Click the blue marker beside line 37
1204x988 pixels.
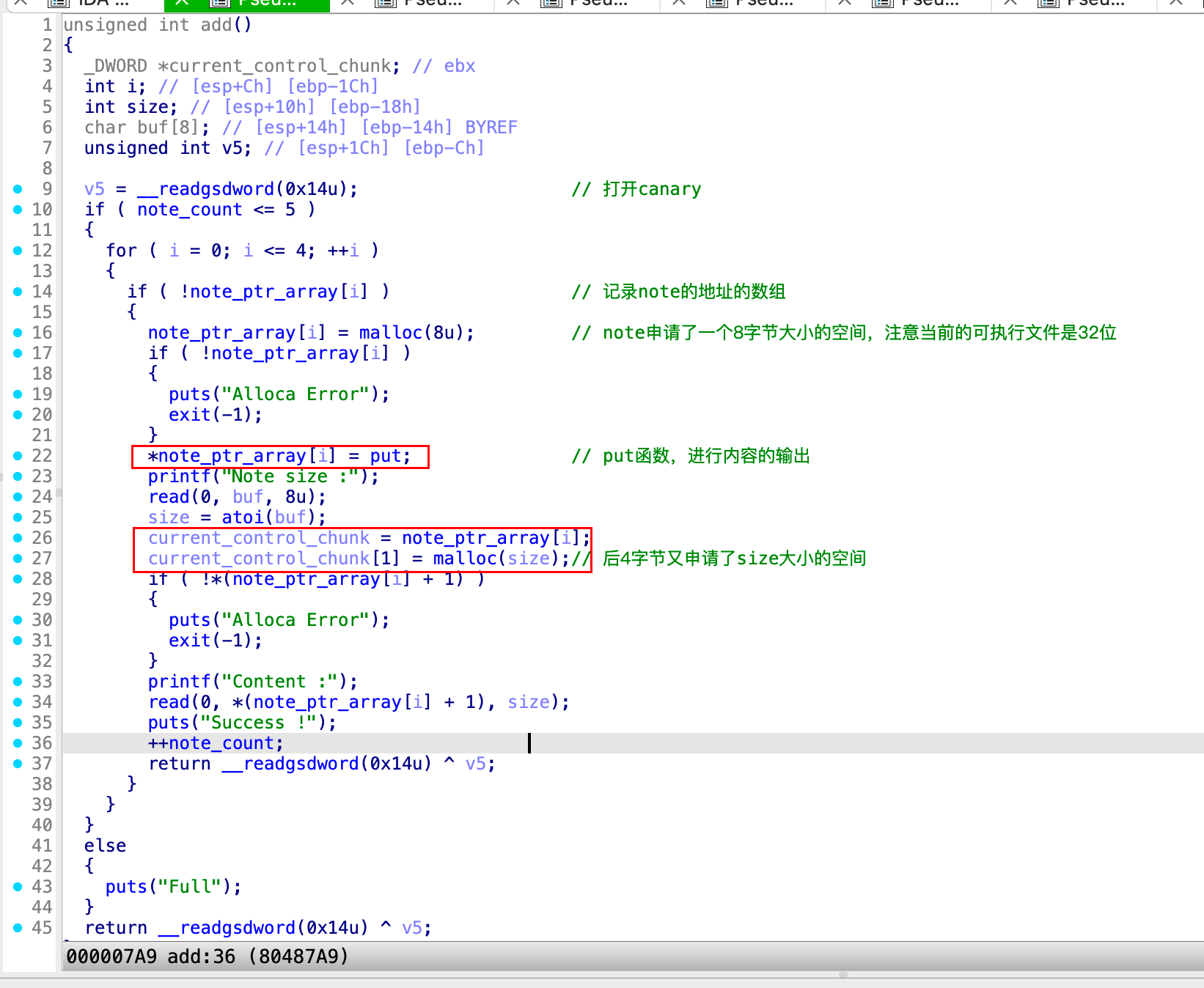pyautogui.click(x=18, y=763)
